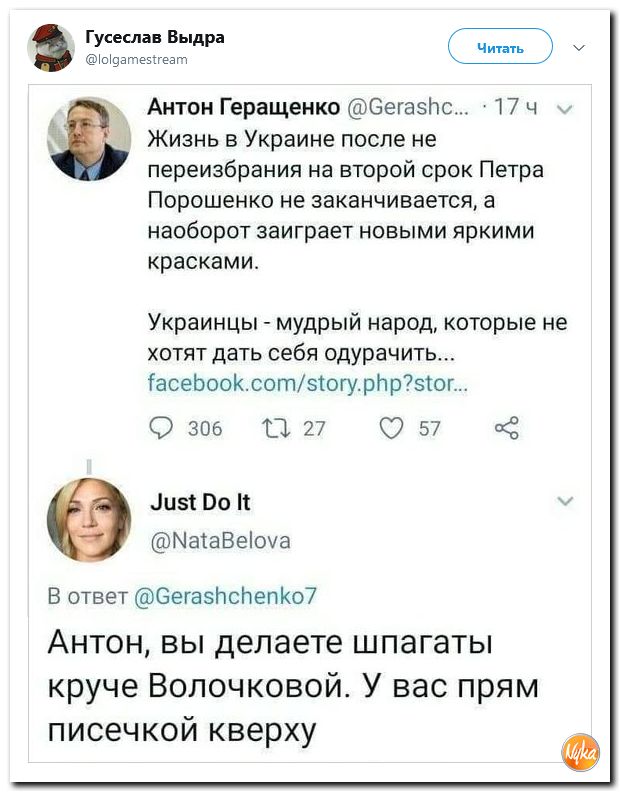Screen dimensions: 621x793
Task: Open the facebook.com/story.php link
Action: point(310,383)
